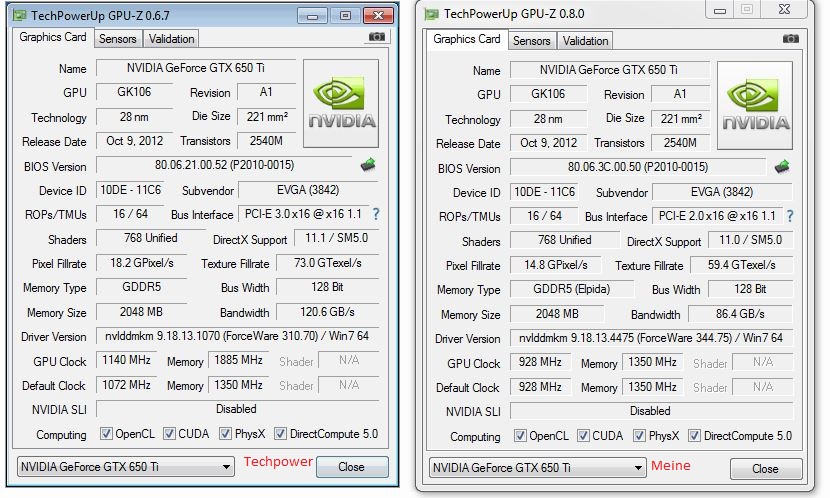Switch to Validation tab in GPU-Z 0.8.0
The width and height of the screenshot is (830, 498).
585,41
